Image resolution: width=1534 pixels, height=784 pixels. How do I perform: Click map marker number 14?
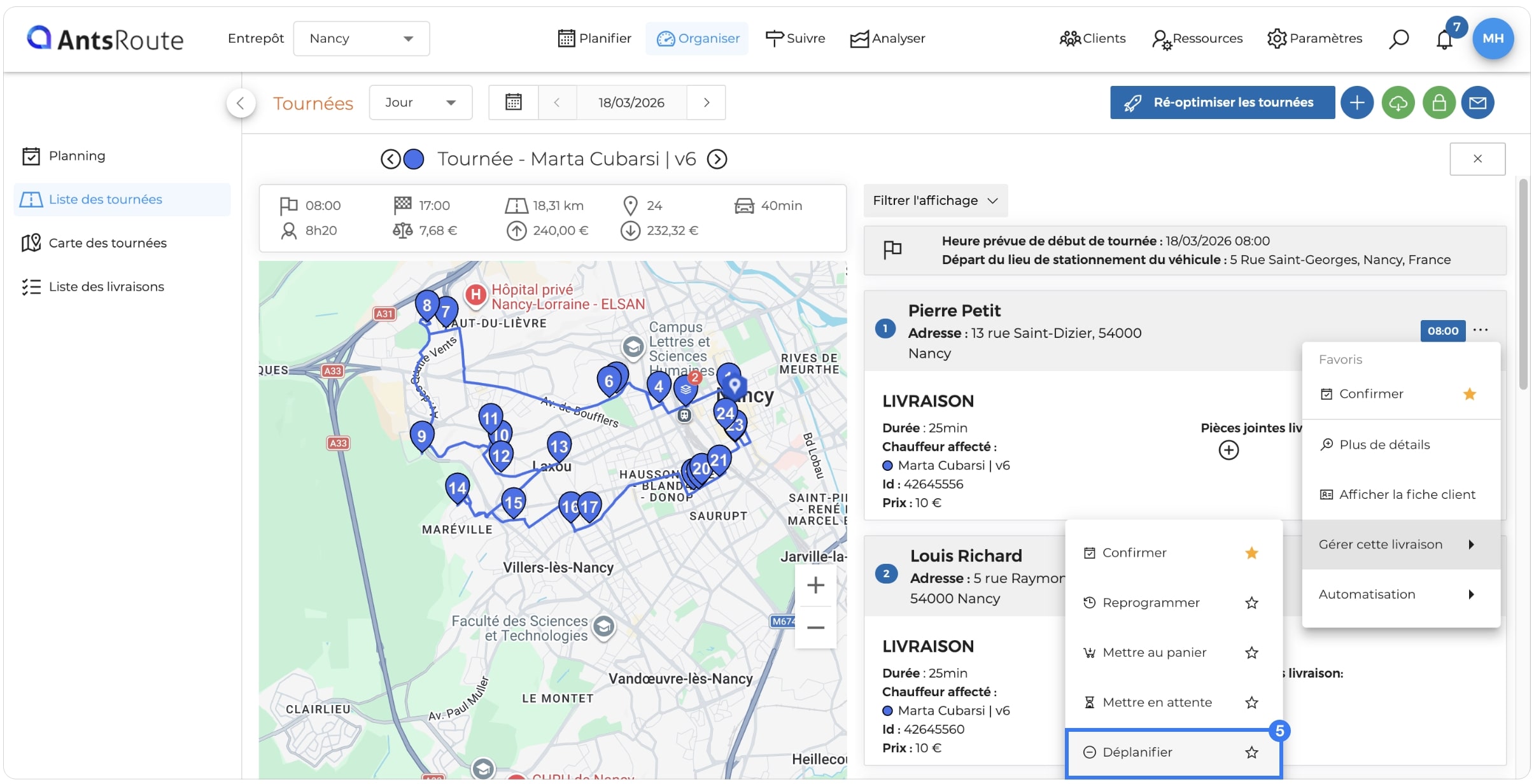click(x=457, y=489)
